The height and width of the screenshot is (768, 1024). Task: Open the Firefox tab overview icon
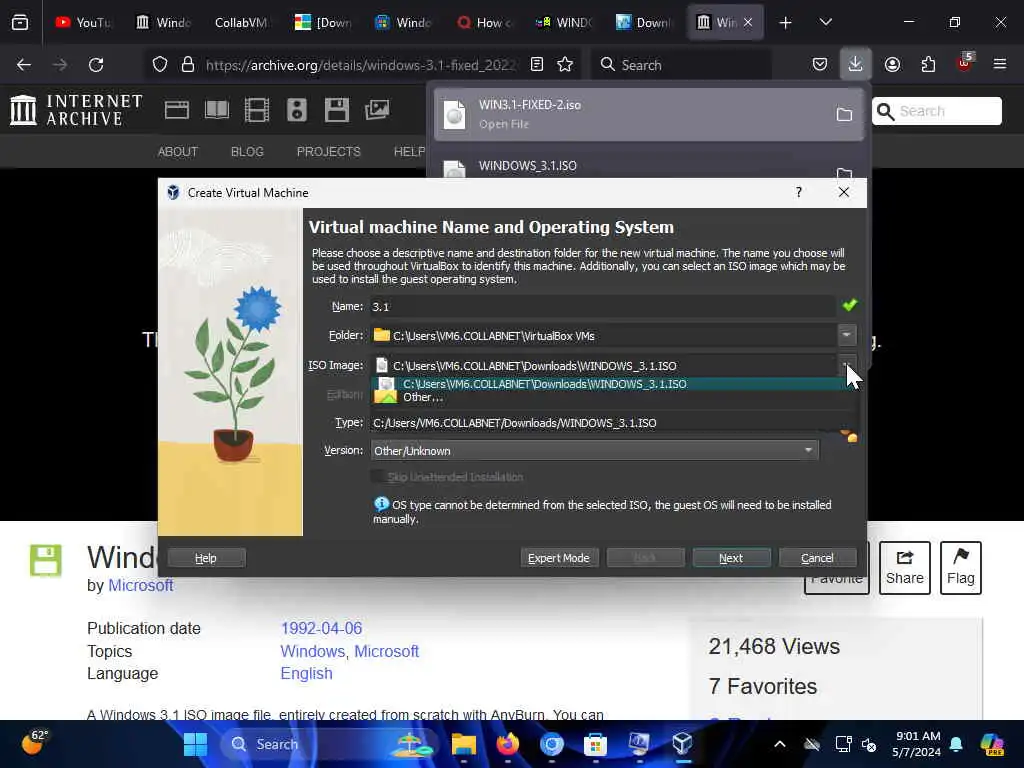tap(20, 22)
